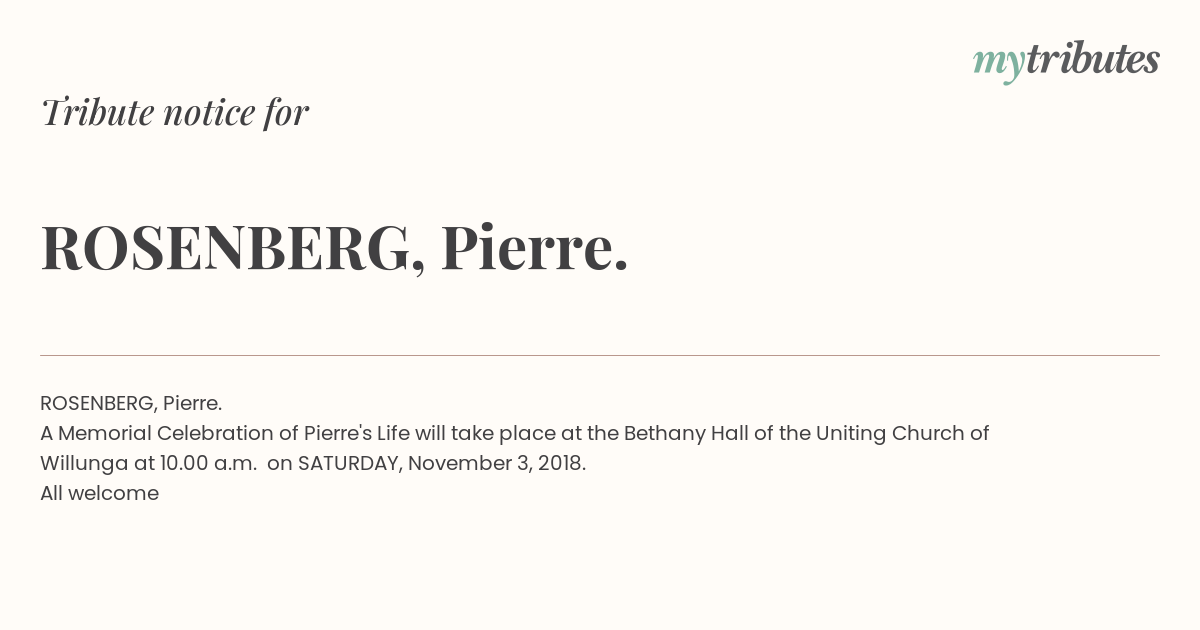Click the small "ROSENBERG, Pierre." body line
This screenshot has height=630, width=1200.
click(x=131, y=403)
